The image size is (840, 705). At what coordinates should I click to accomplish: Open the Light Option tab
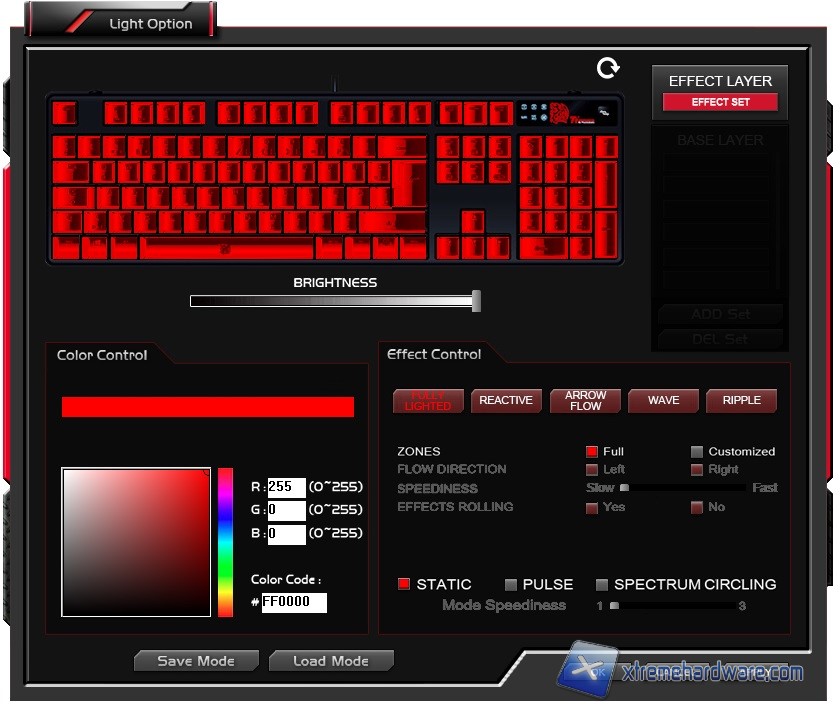pos(150,24)
